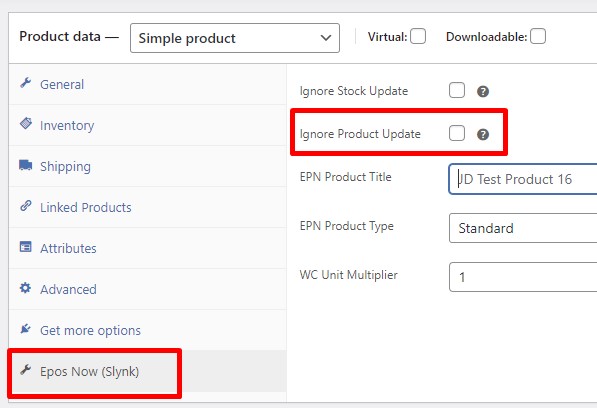Image resolution: width=597 pixels, height=408 pixels.
Task: Open the EPN Product Type Standard dropdown
Action: pos(523,228)
